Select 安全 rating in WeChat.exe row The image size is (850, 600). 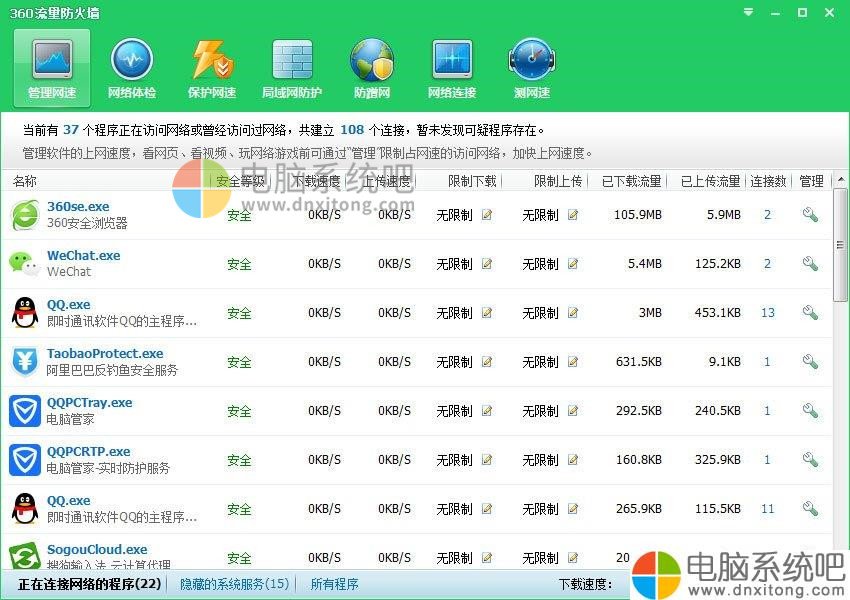[239, 264]
